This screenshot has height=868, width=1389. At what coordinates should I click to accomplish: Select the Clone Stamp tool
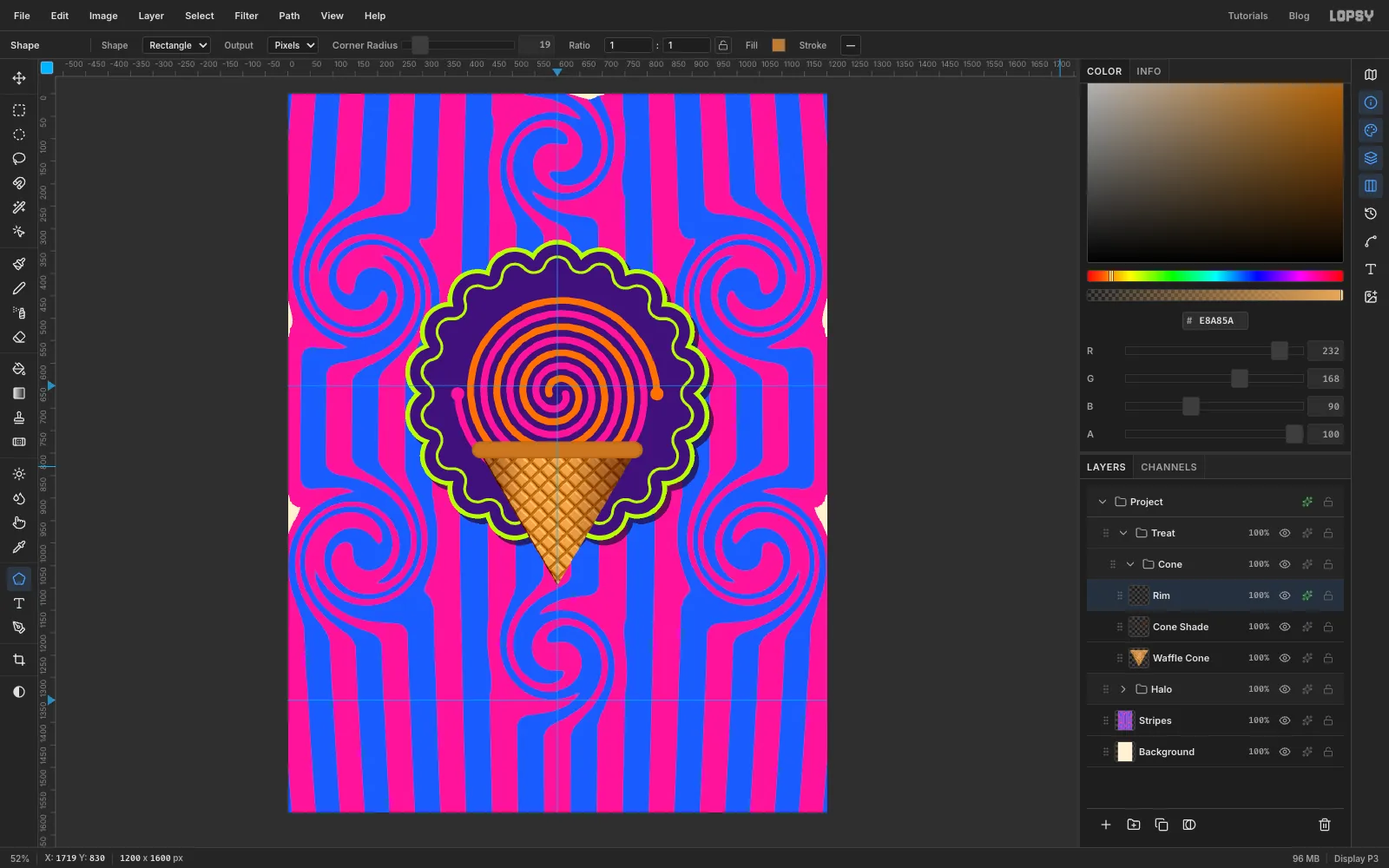(19, 418)
